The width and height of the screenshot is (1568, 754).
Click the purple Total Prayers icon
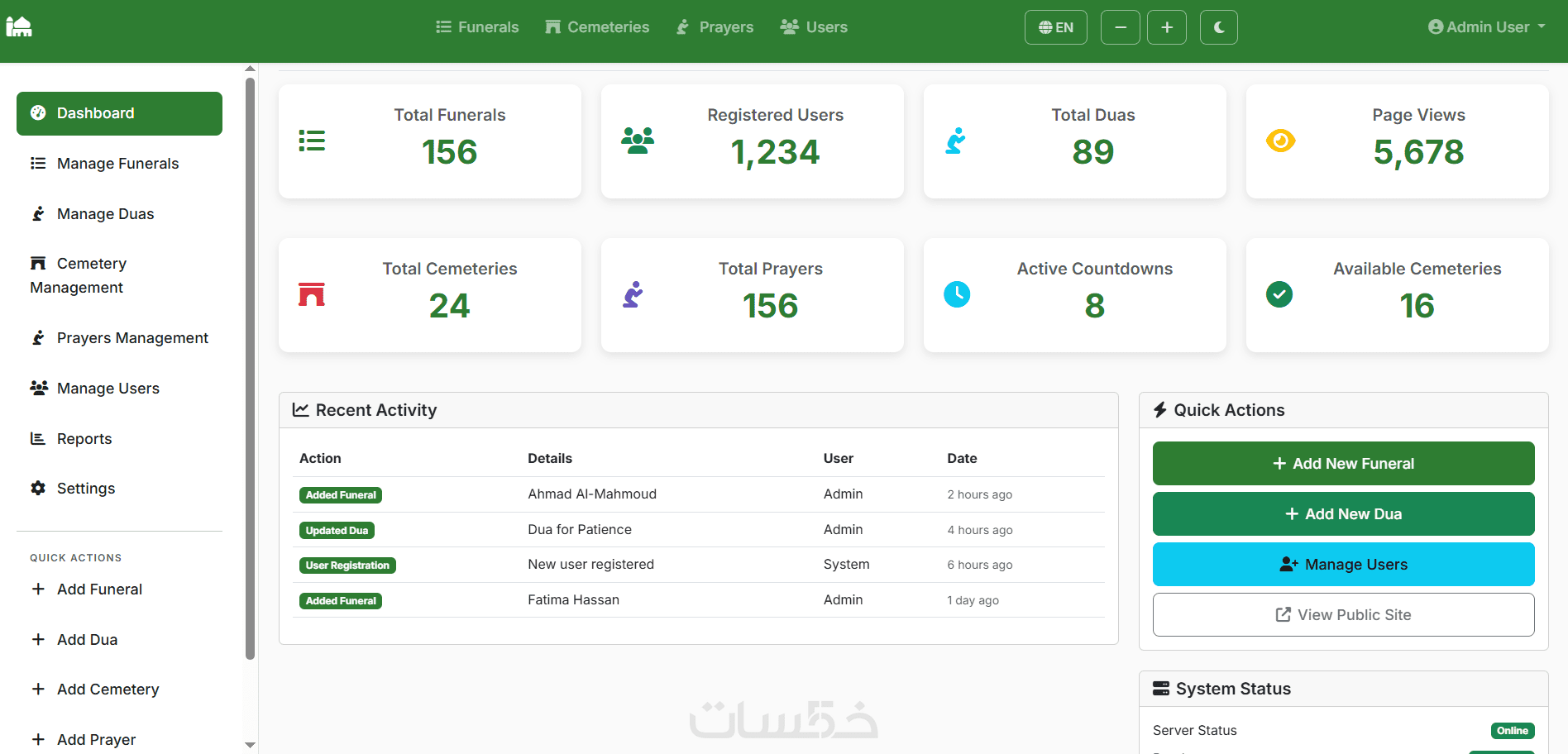point(633,294)
